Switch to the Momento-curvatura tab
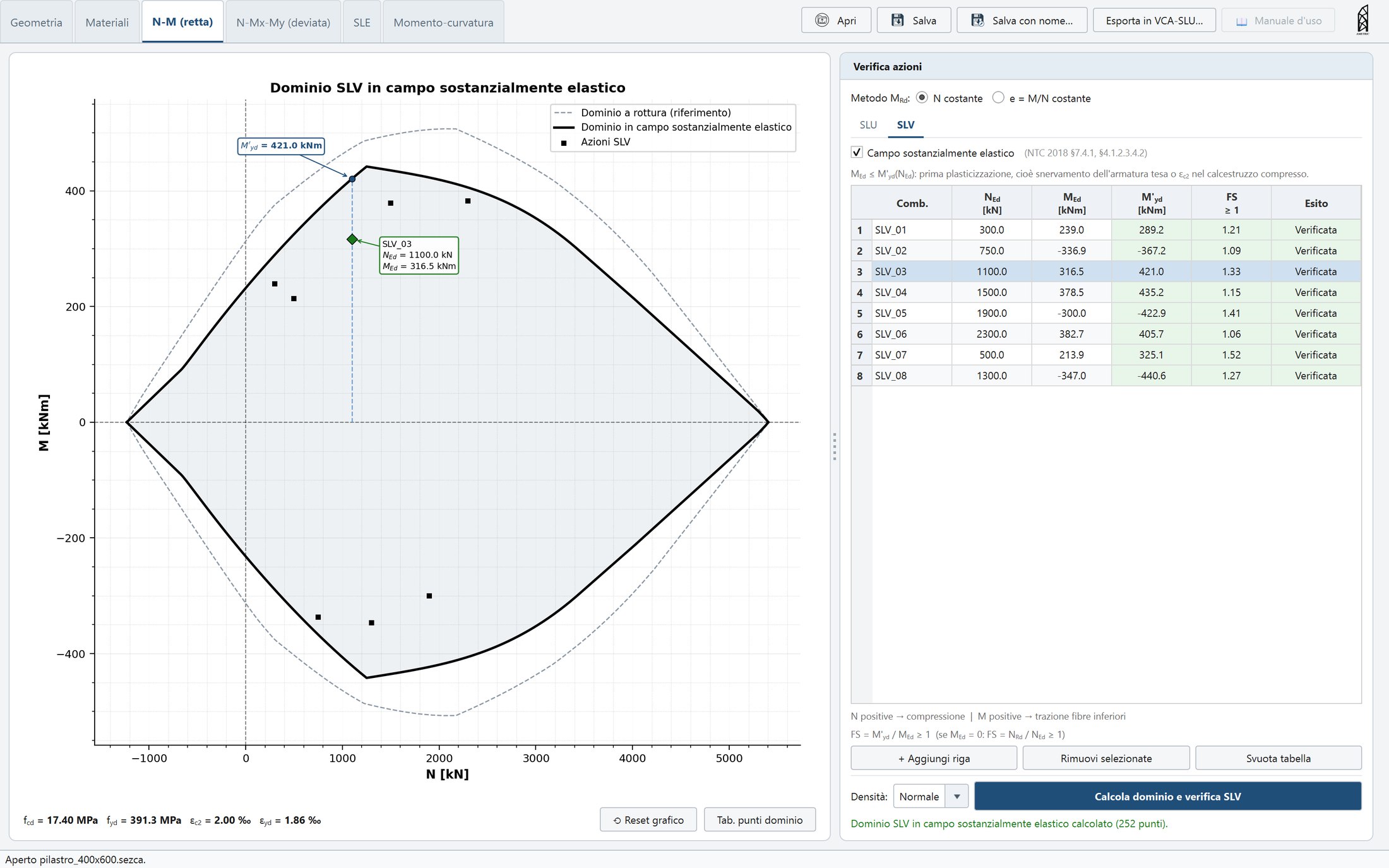 (443, 22)
